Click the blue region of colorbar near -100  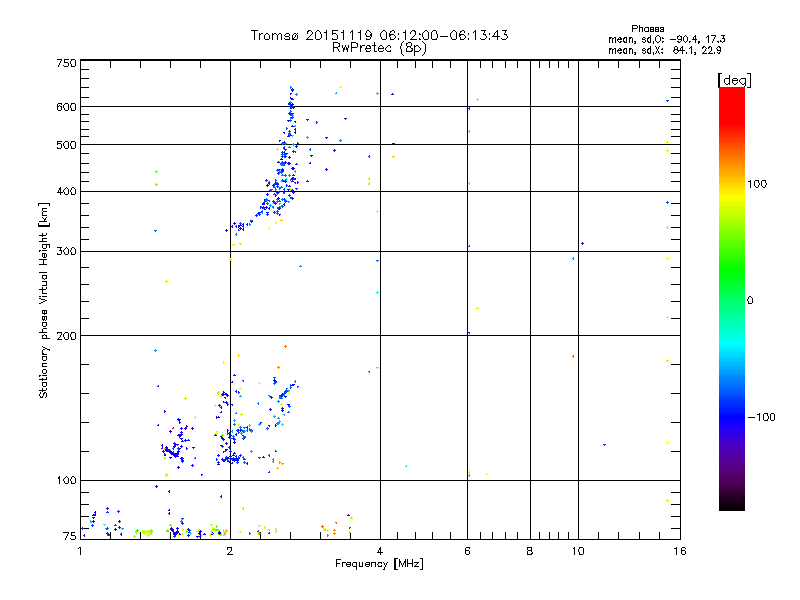tap(732, 417)
